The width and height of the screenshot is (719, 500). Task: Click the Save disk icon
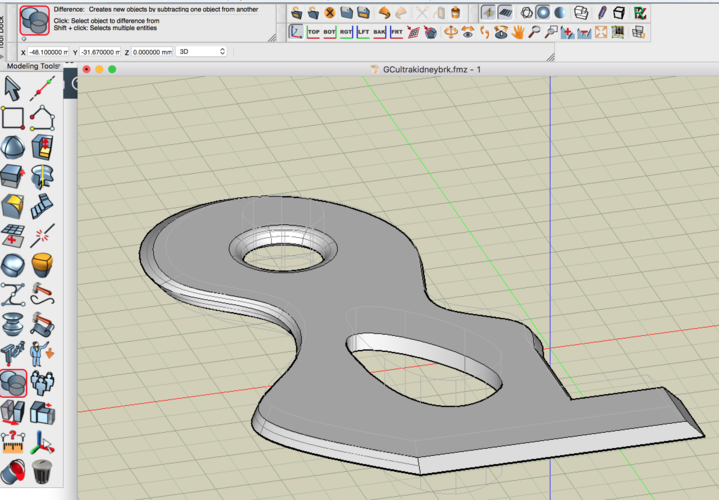(347, 13)
